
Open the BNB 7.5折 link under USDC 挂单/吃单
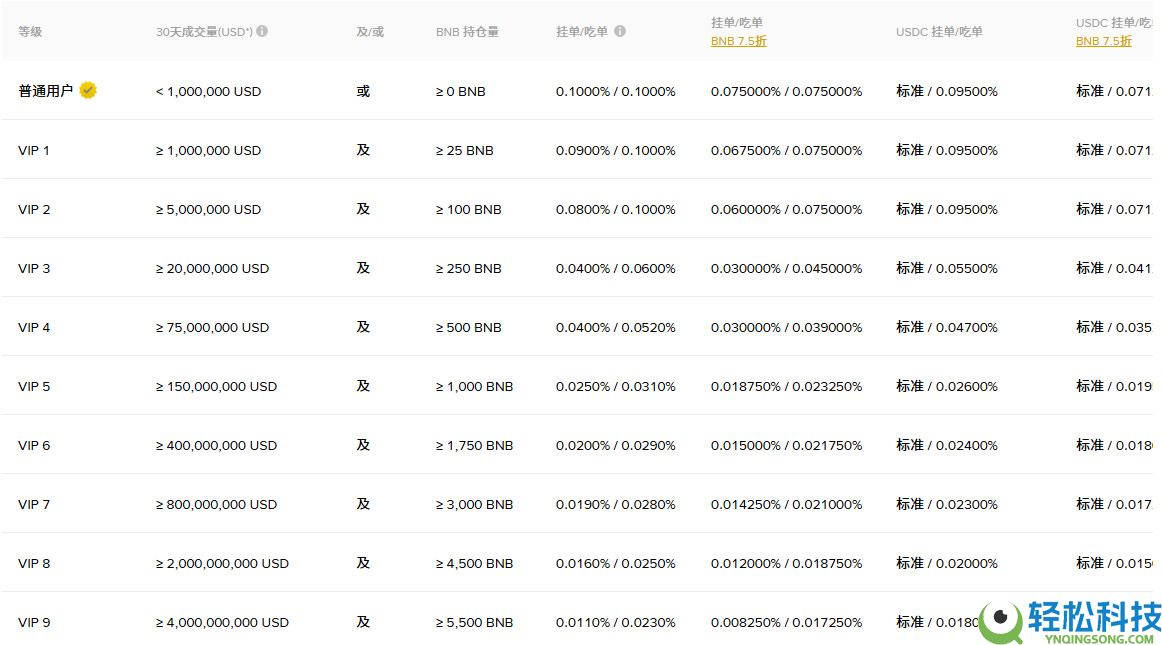pos(1103,41)
